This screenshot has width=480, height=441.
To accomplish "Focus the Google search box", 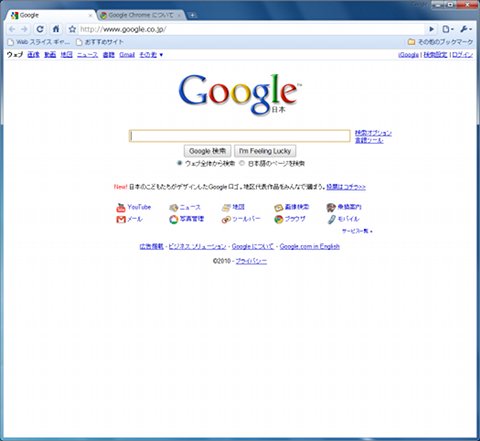I will coord(240,136).
